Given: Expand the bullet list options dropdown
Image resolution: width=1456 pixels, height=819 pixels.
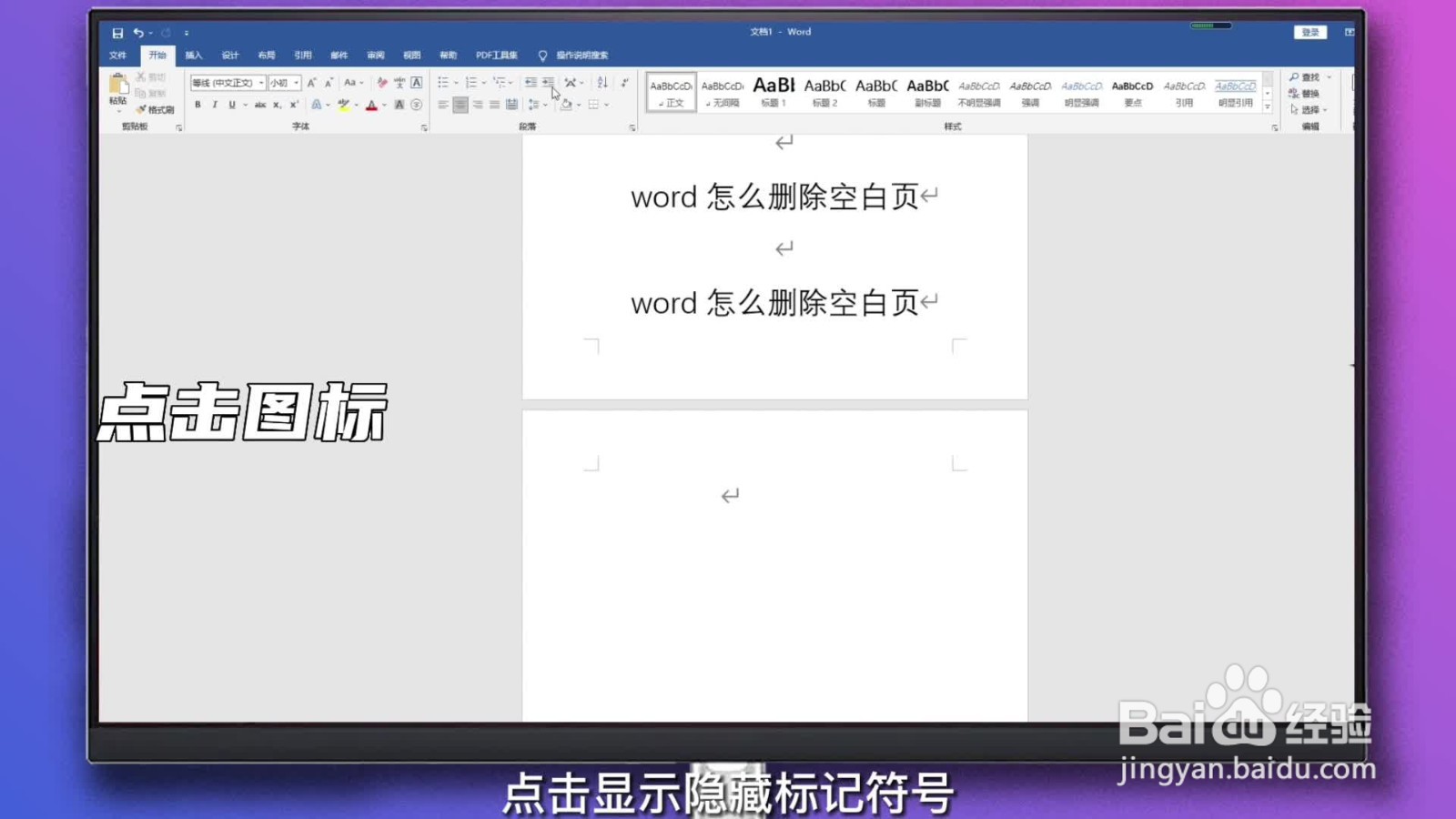Looking at the screenshot, I should point(456,82).
